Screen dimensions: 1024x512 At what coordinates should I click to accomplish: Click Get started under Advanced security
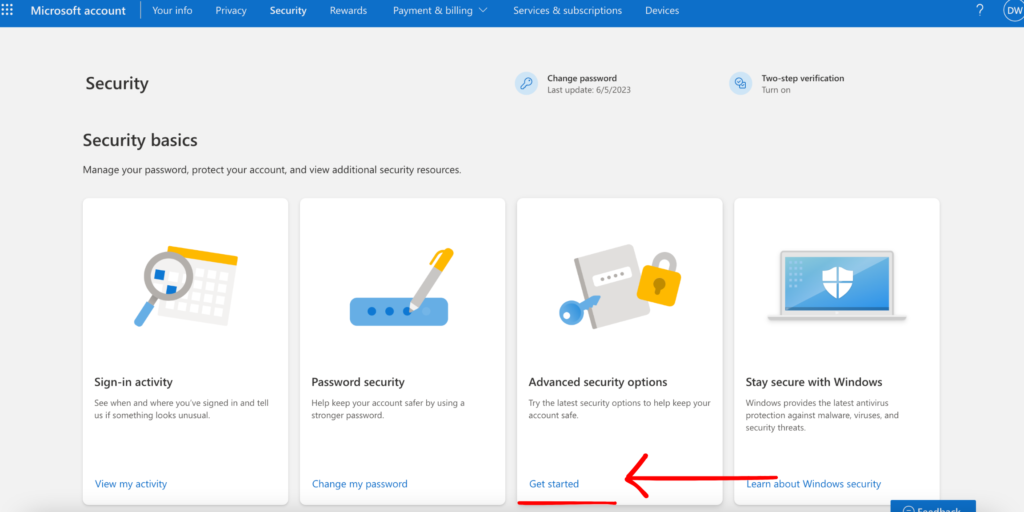pos(554,484)
